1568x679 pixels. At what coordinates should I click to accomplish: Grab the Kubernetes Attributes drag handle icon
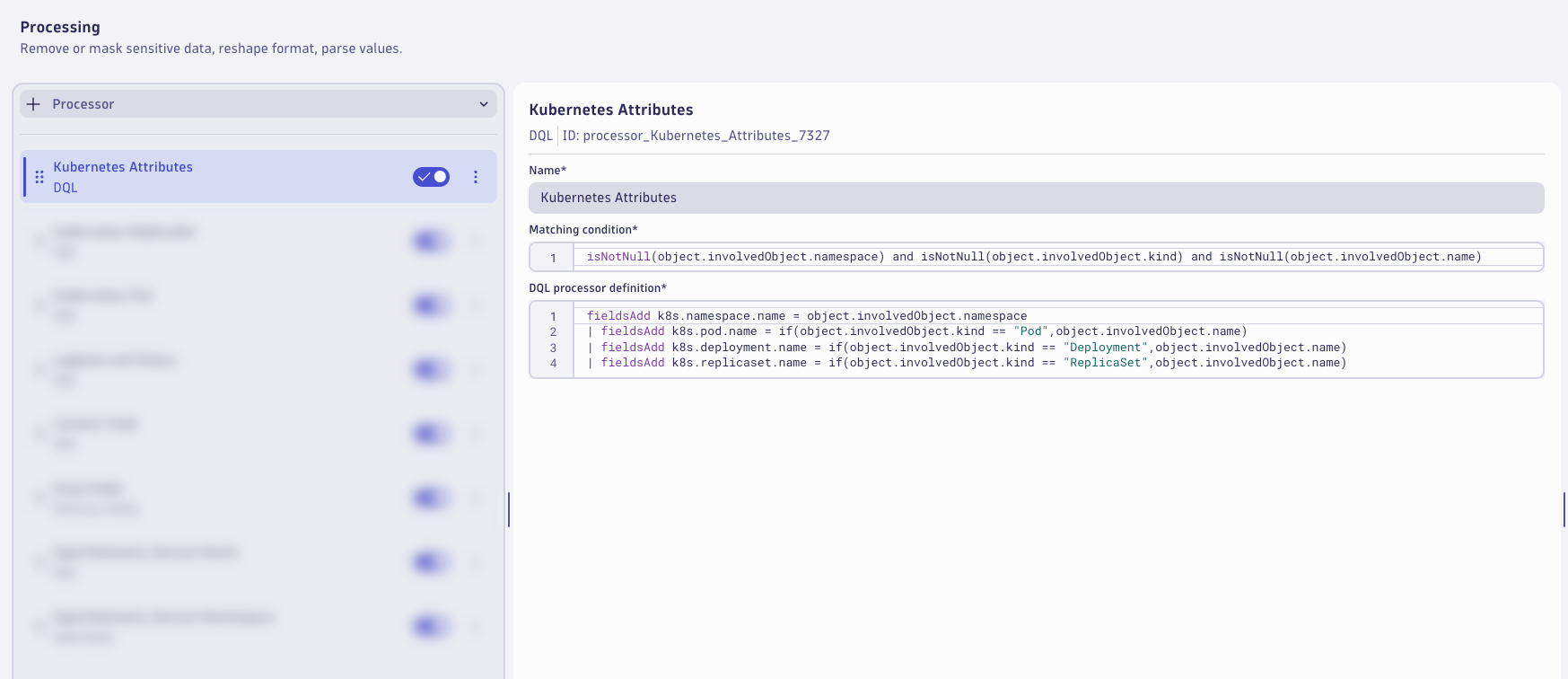[39, 177]
